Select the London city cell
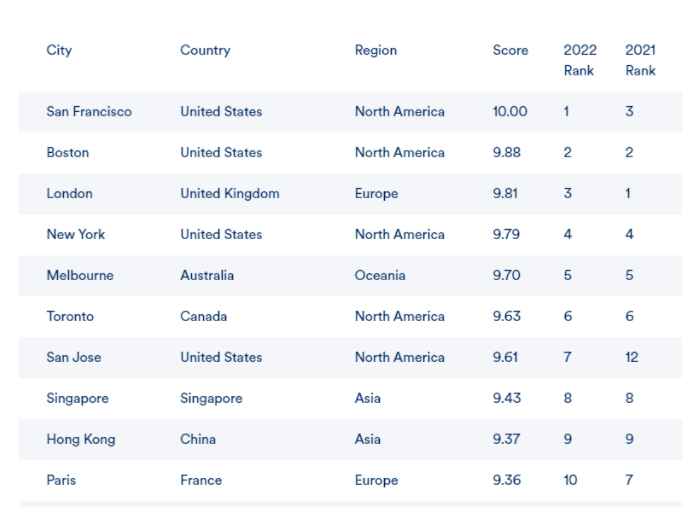 coord(70,193)
